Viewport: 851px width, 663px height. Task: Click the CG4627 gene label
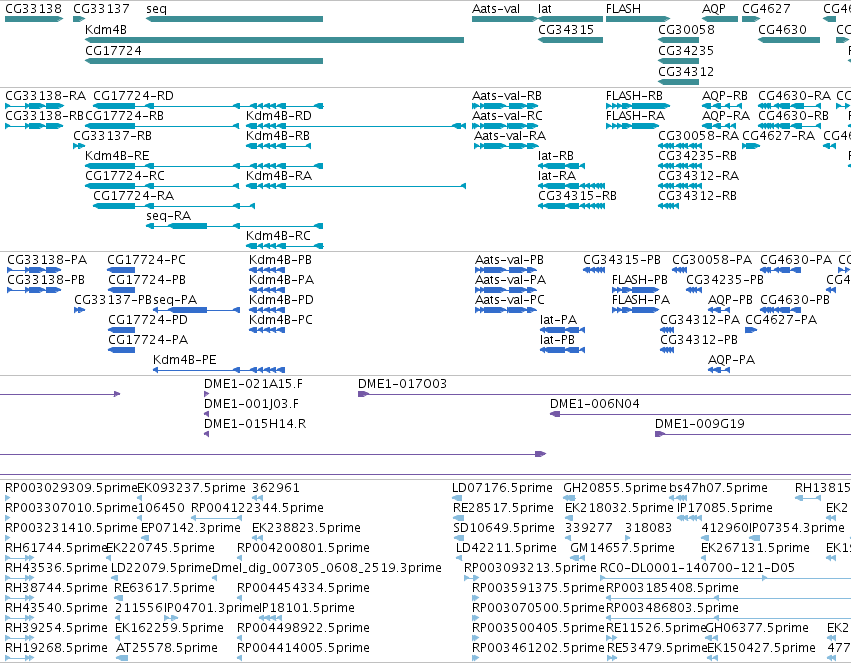click(766, 9)
